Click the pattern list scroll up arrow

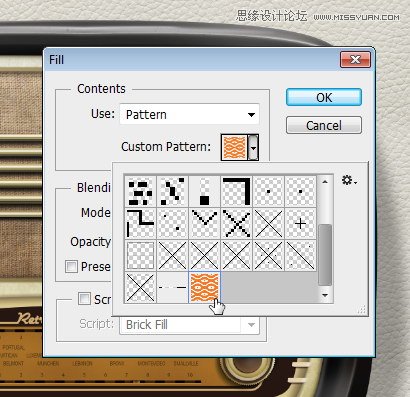coord(325,182)
